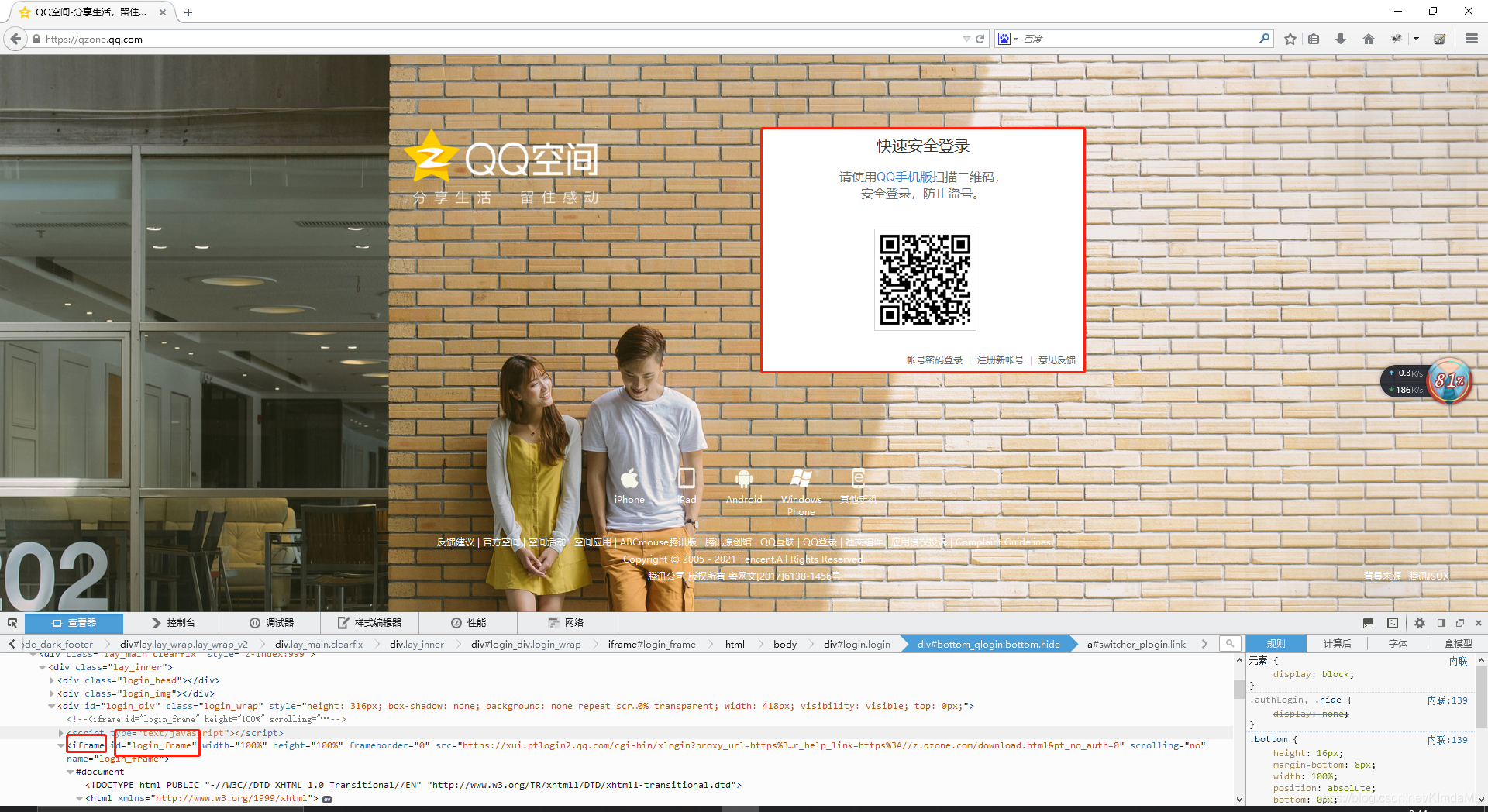Collapse the #document node

pos(71,772)
